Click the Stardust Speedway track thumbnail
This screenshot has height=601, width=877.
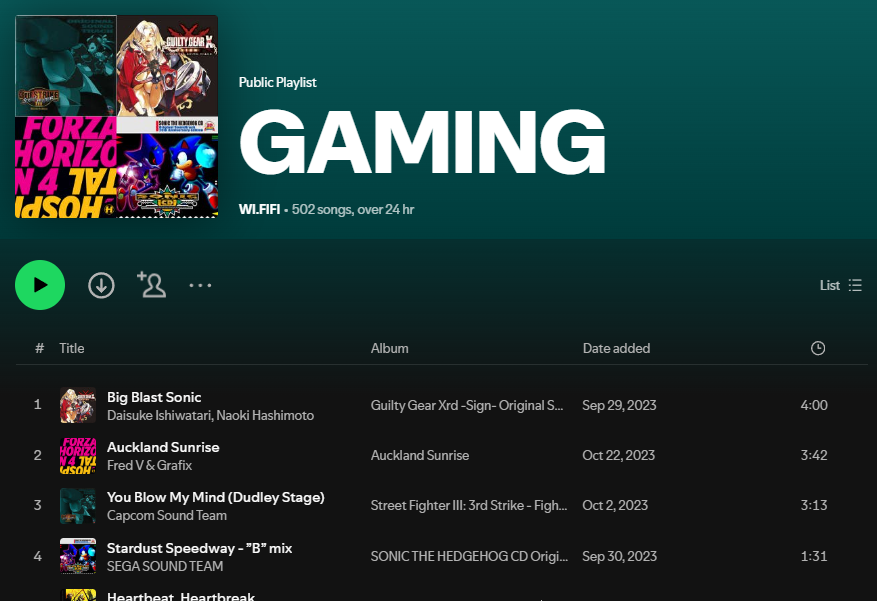click(78, 556)
